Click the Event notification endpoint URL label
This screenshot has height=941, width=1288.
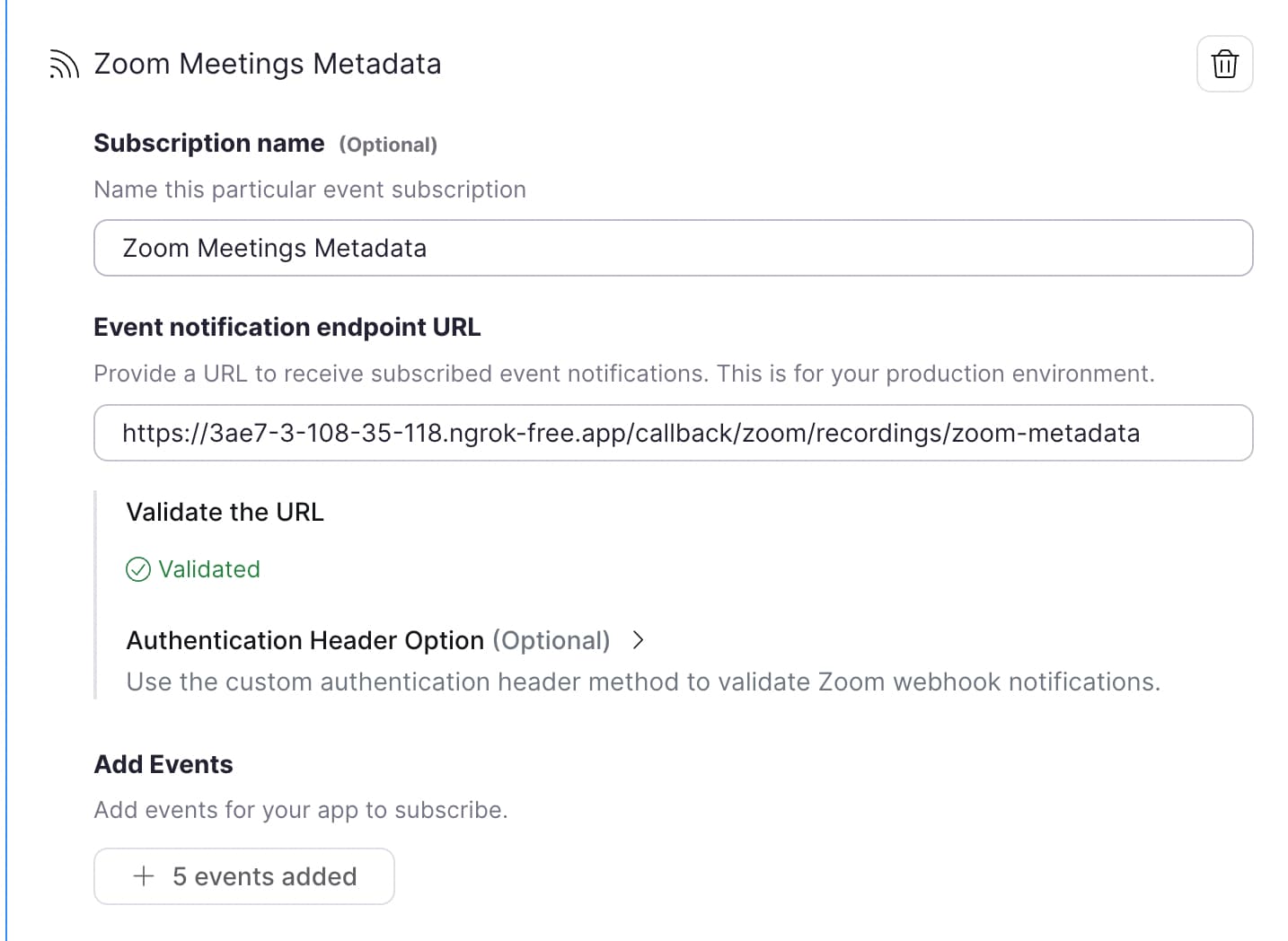click(x=287, y=327)
